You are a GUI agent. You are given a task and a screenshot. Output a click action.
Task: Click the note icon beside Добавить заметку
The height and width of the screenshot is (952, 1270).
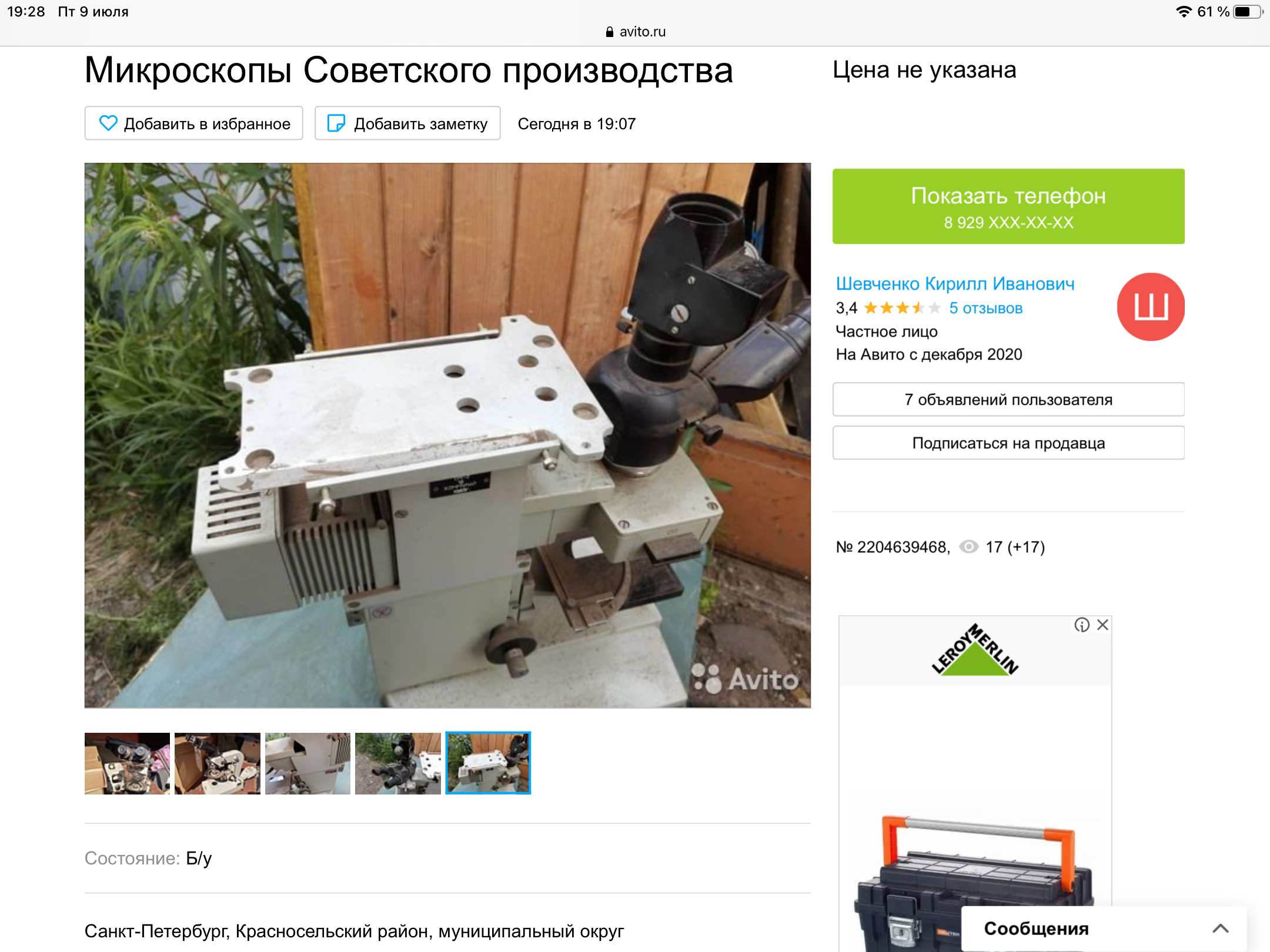coord(336,123)
